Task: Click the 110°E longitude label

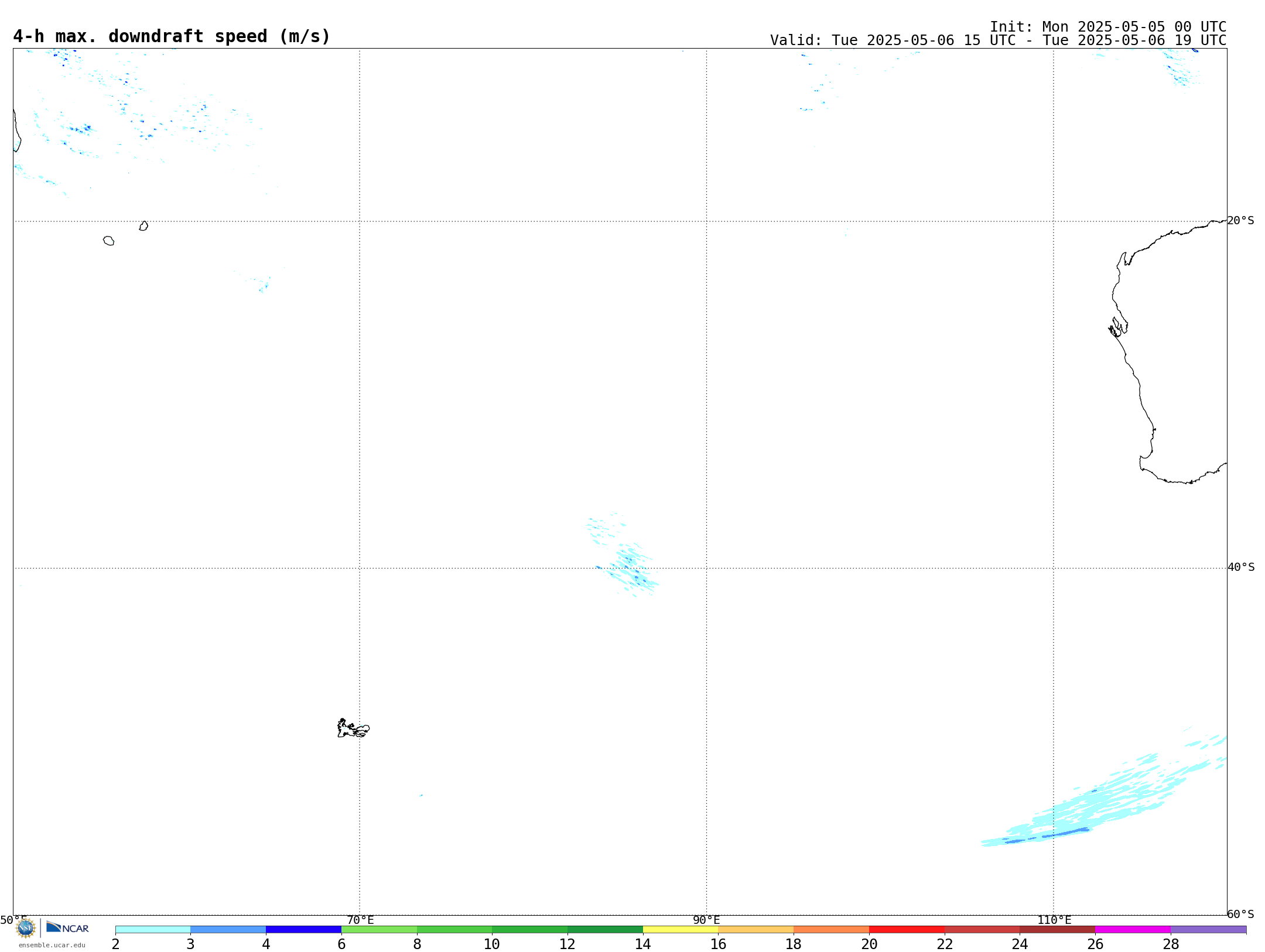Action: click(1054, 920)
